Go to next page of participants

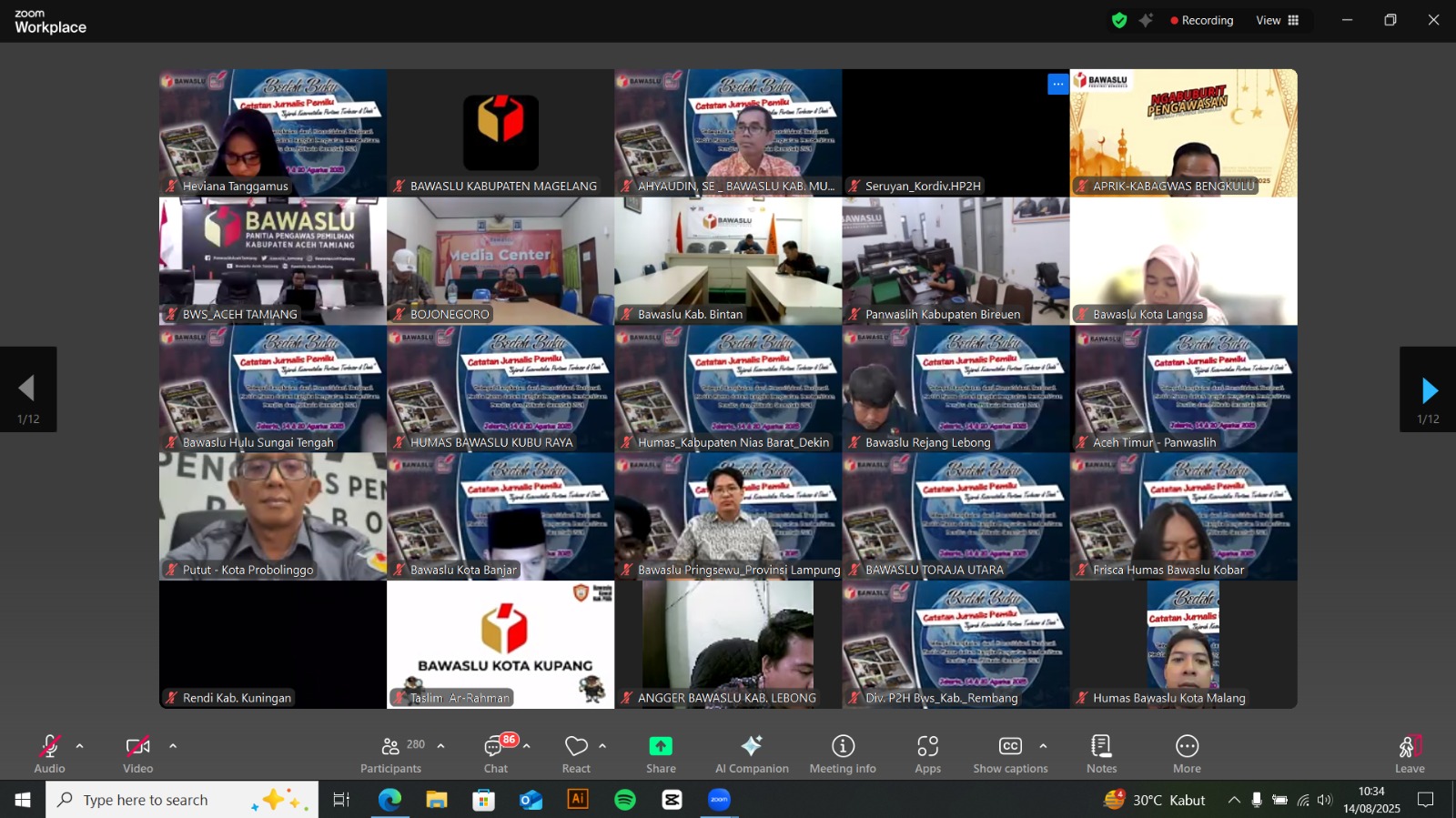[x=1428, y=390]
